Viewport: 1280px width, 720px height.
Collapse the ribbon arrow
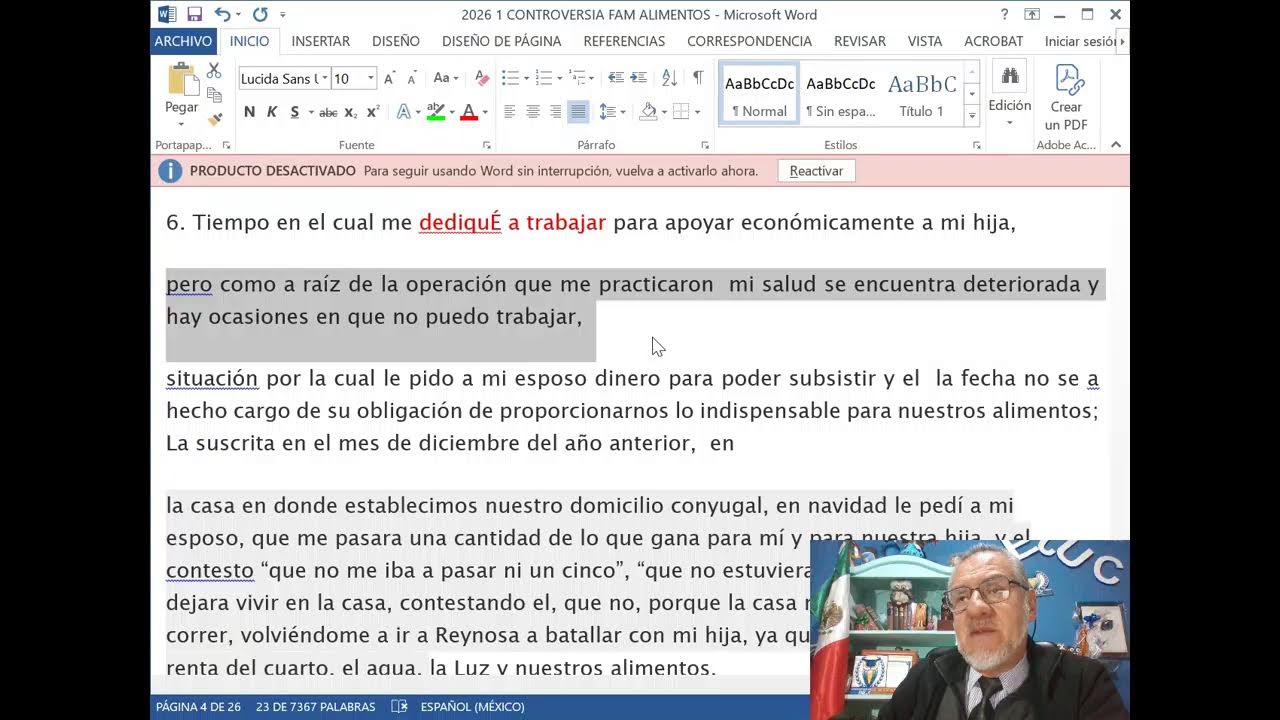click(1116, 145)
